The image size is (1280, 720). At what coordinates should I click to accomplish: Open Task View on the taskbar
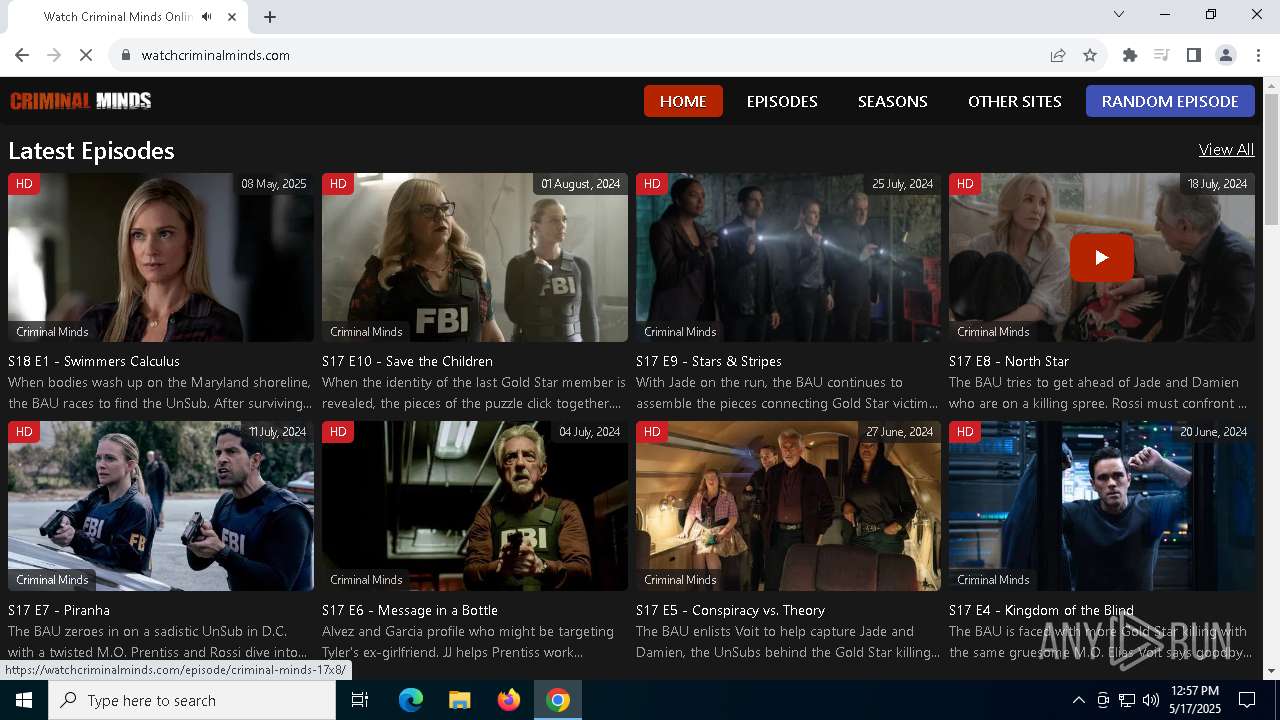[x=360, y=700]
